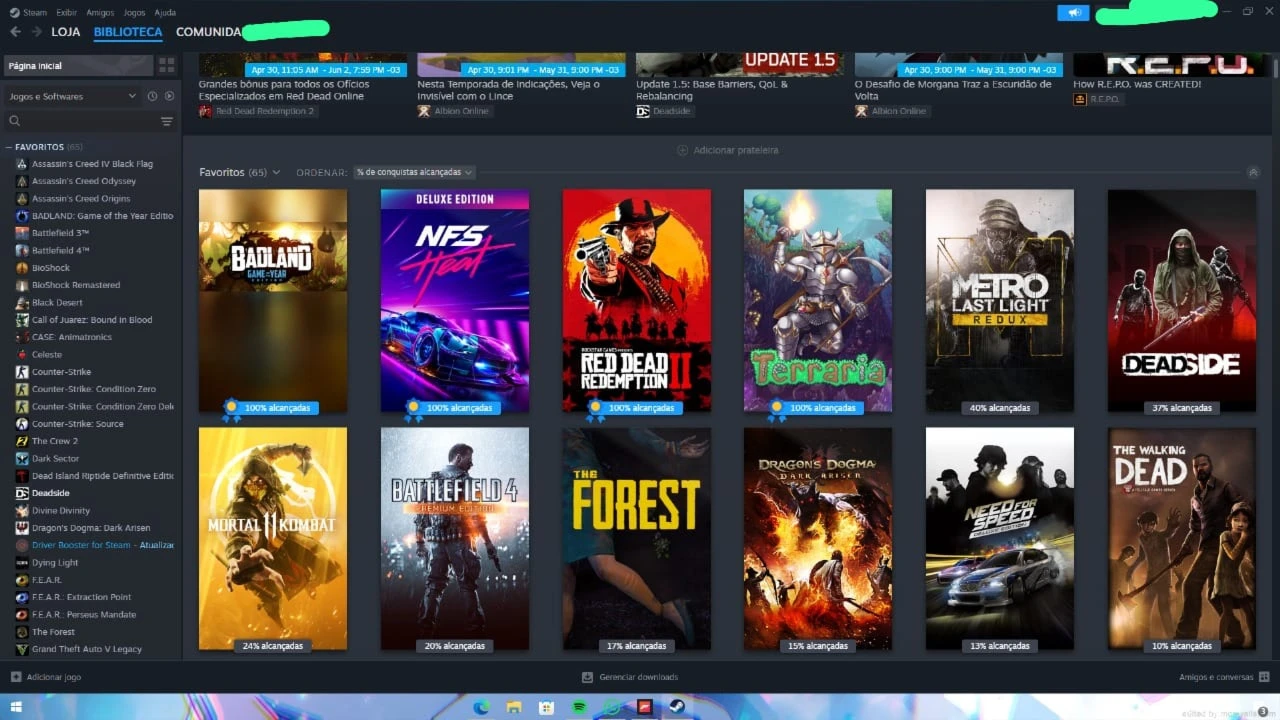
Task: Launch Microsoft Edge from taskbar
Action: pos(481,707)
